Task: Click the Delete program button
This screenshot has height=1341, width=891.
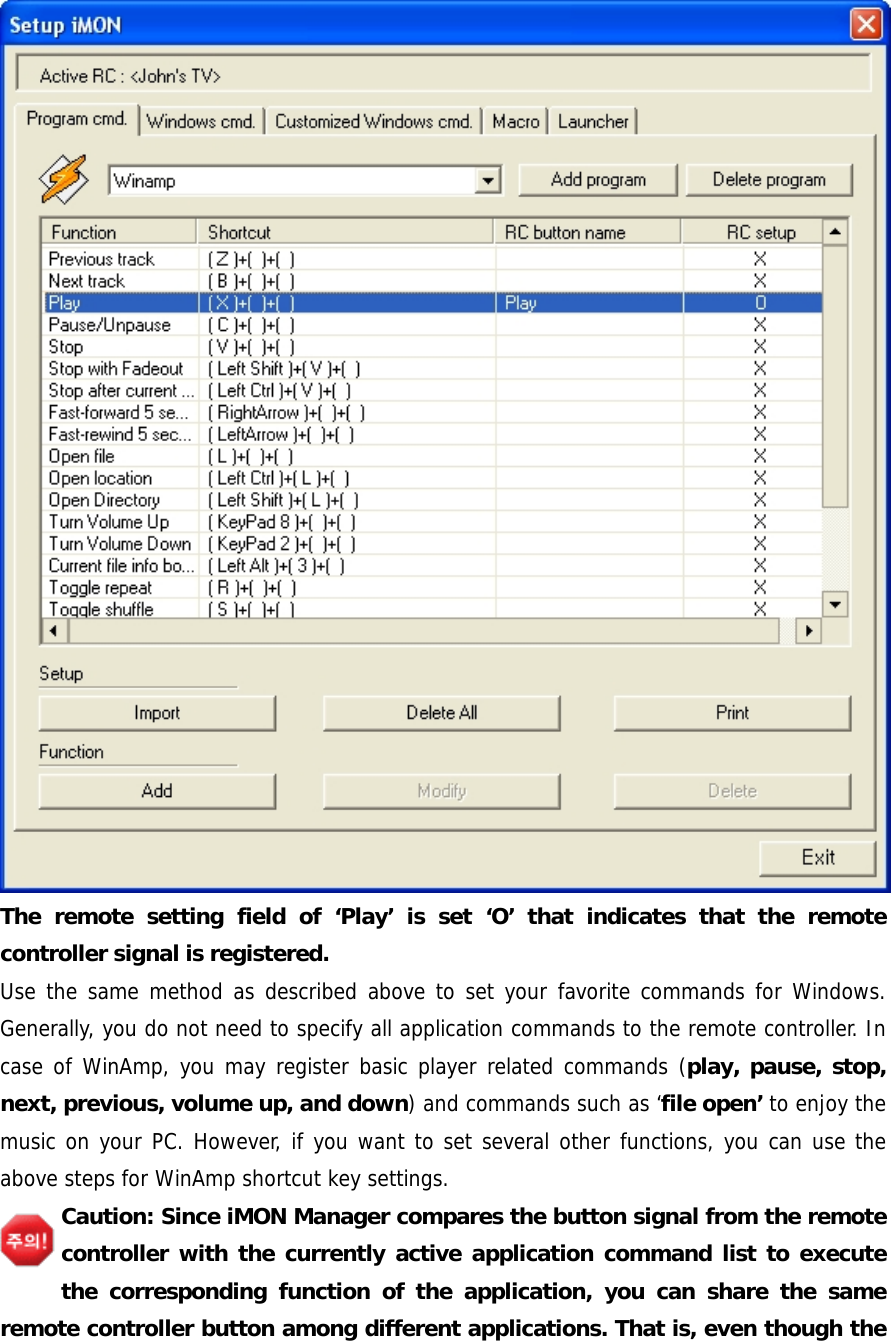Action: (769, 179)
